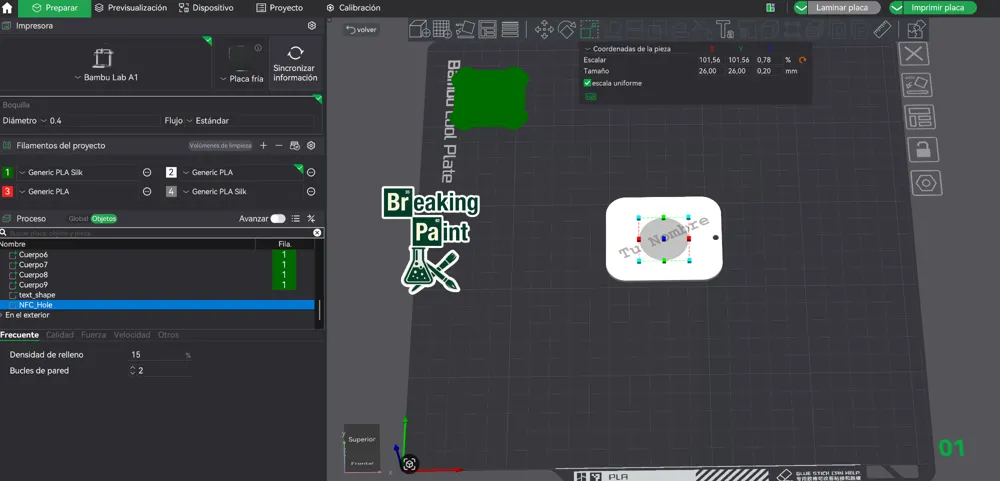
Task: Click red filament 3 color swatch
Action: coord(8,191)
